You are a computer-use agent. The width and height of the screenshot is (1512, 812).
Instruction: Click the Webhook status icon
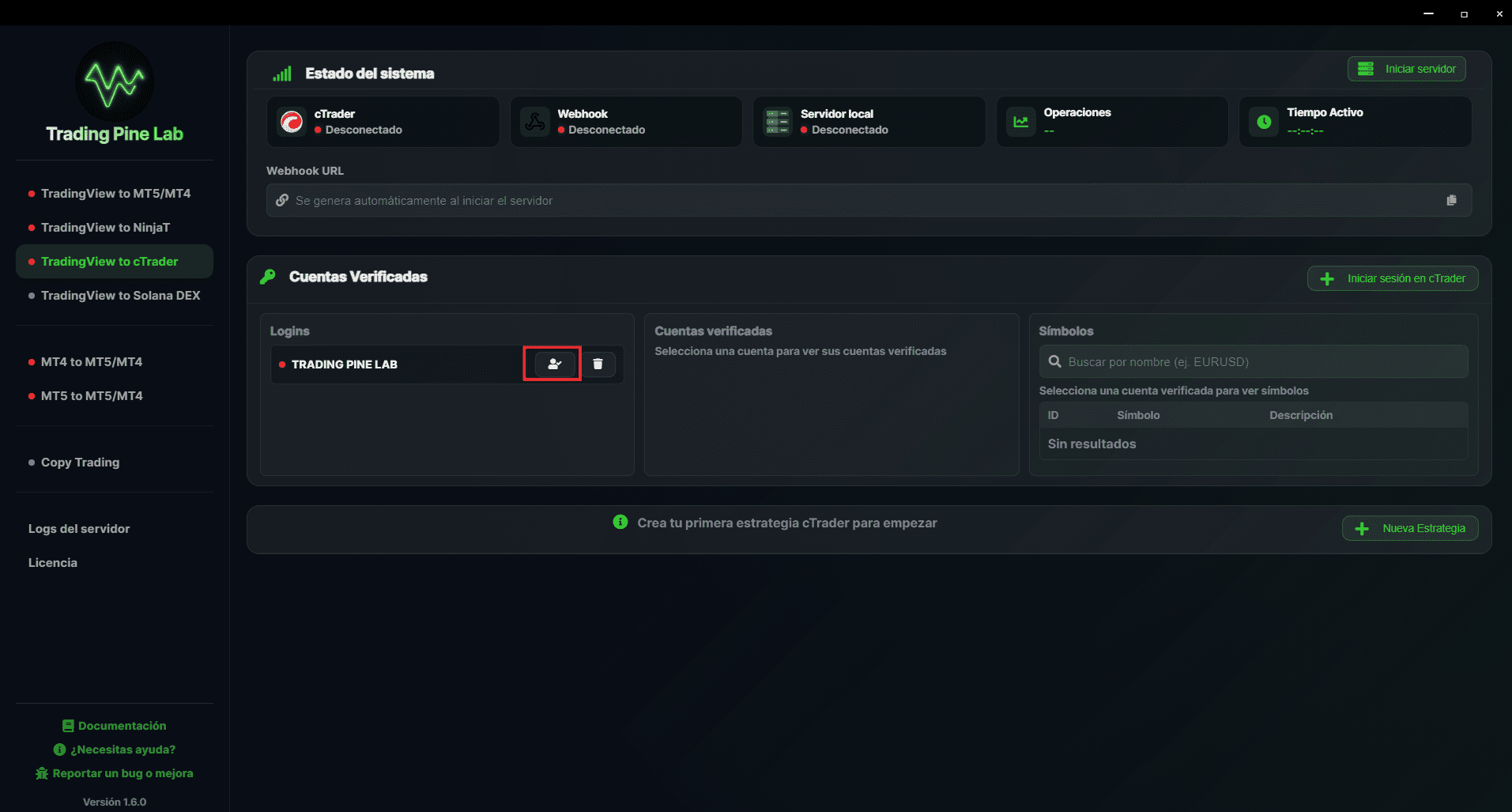coord(534,122)
